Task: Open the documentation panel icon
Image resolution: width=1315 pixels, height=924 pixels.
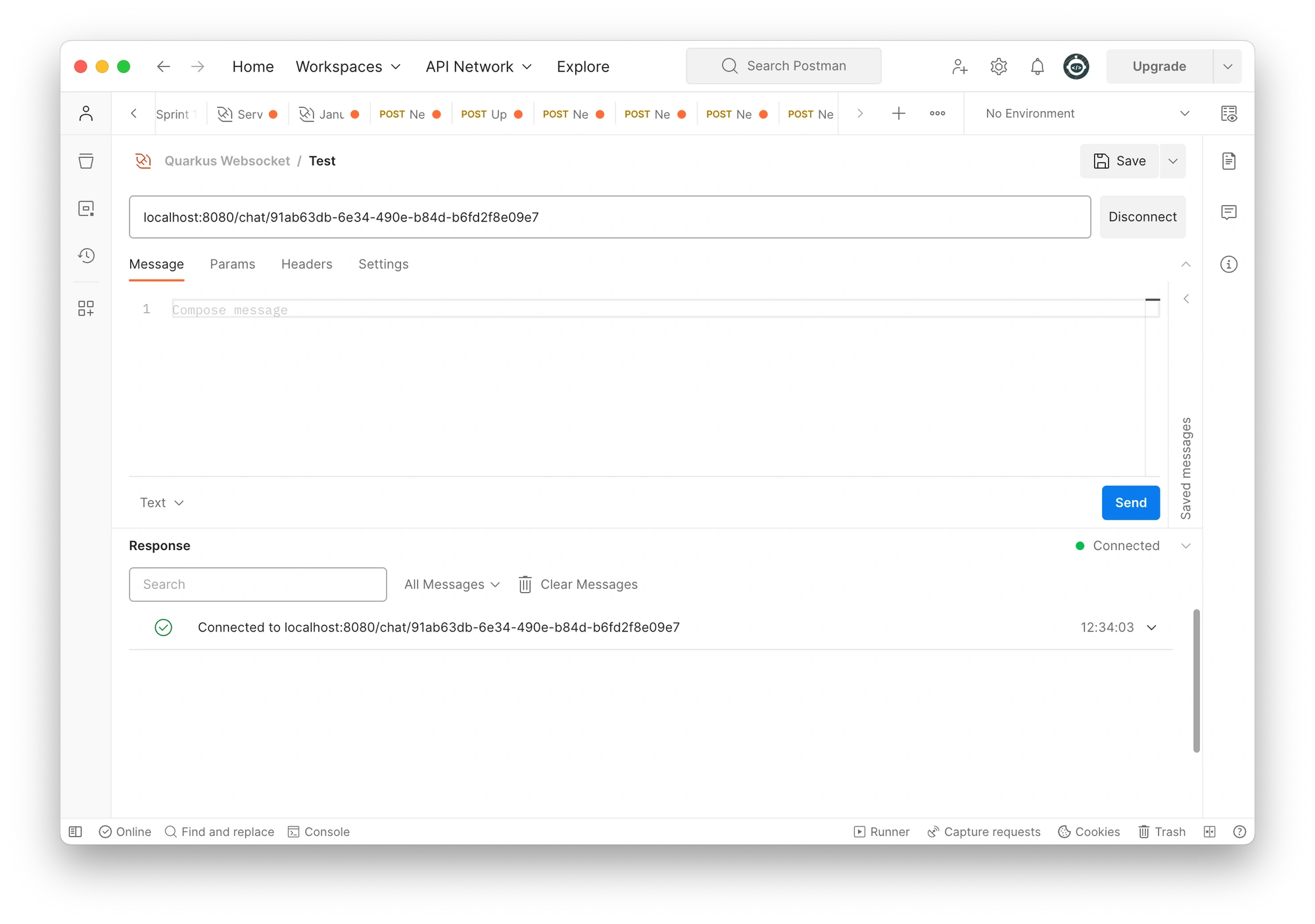Action: click(1229, 161)
